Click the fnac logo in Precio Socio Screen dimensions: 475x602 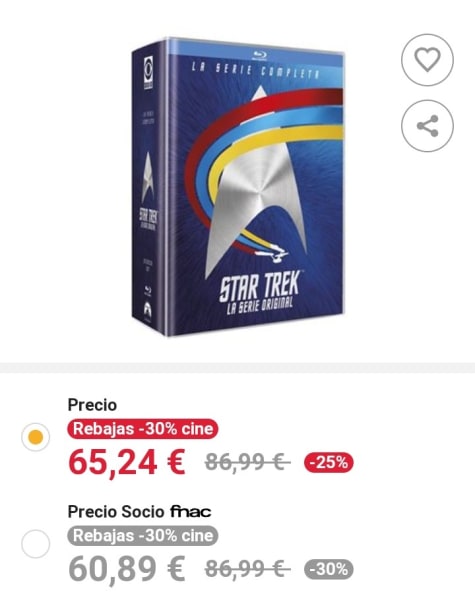point(190,512)
